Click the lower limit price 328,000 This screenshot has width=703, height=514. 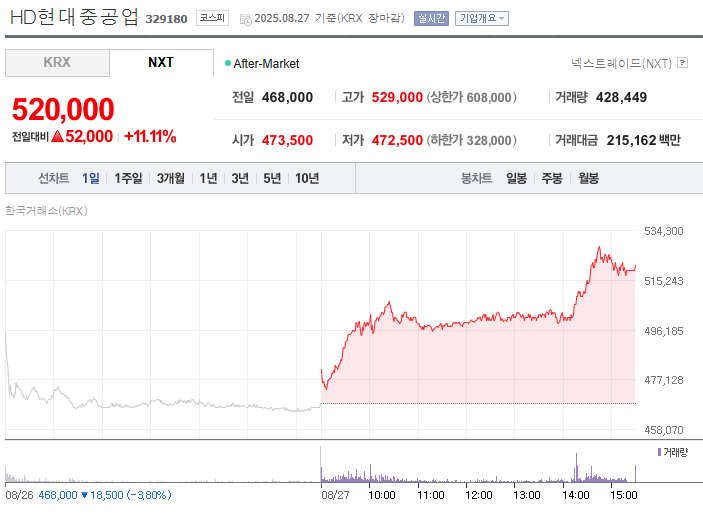tap(489, 140)
